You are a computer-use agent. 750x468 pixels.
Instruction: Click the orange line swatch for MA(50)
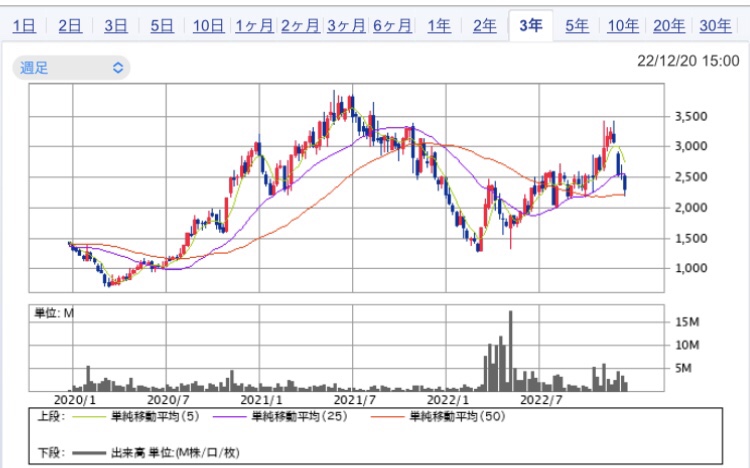pyautogui.click(x=387, y=417)
